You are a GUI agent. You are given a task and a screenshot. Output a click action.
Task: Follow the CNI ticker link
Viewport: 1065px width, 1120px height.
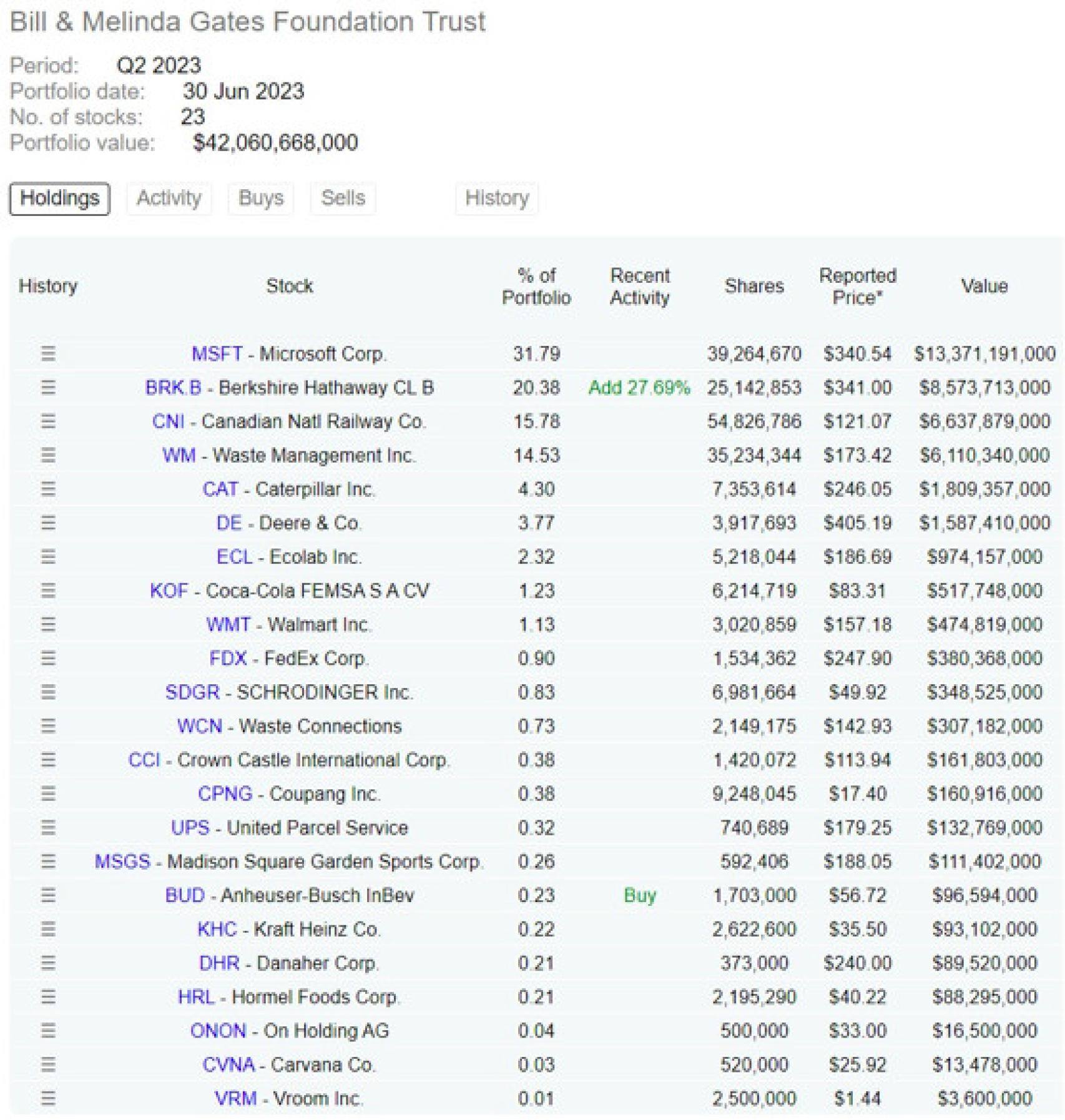click(x=168, y=421)
